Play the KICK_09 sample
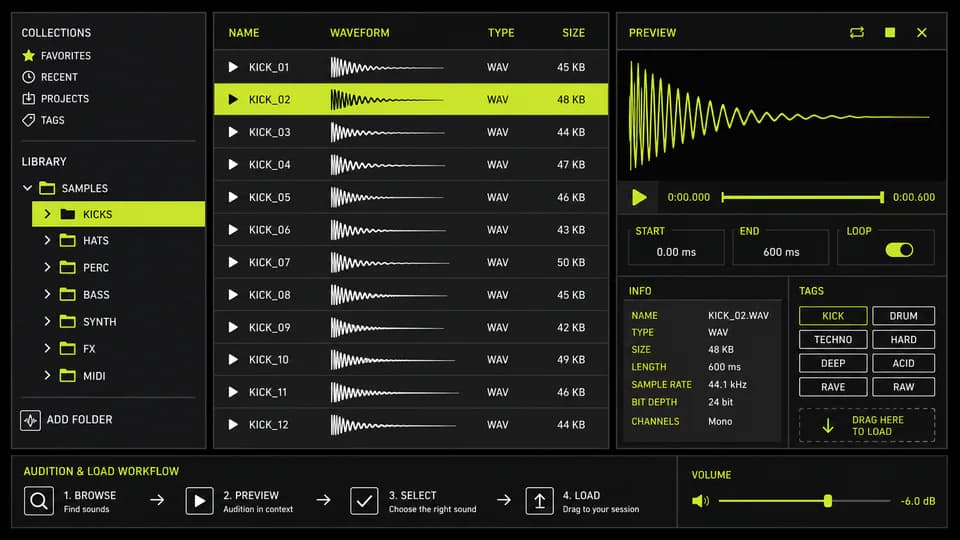 tap(233, 327)
